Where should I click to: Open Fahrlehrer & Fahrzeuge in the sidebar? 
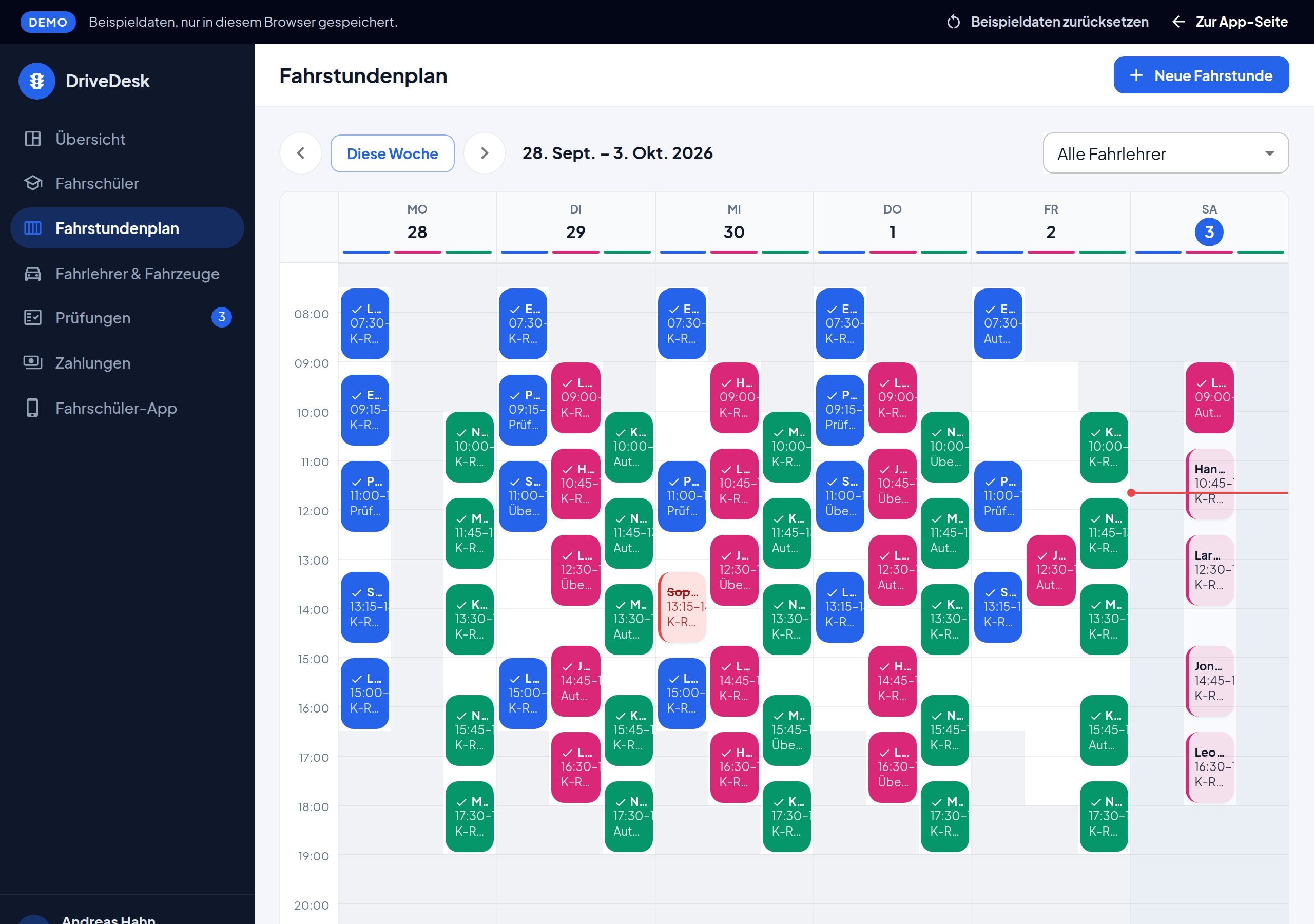pyautogui.click(x=127, y=274)
